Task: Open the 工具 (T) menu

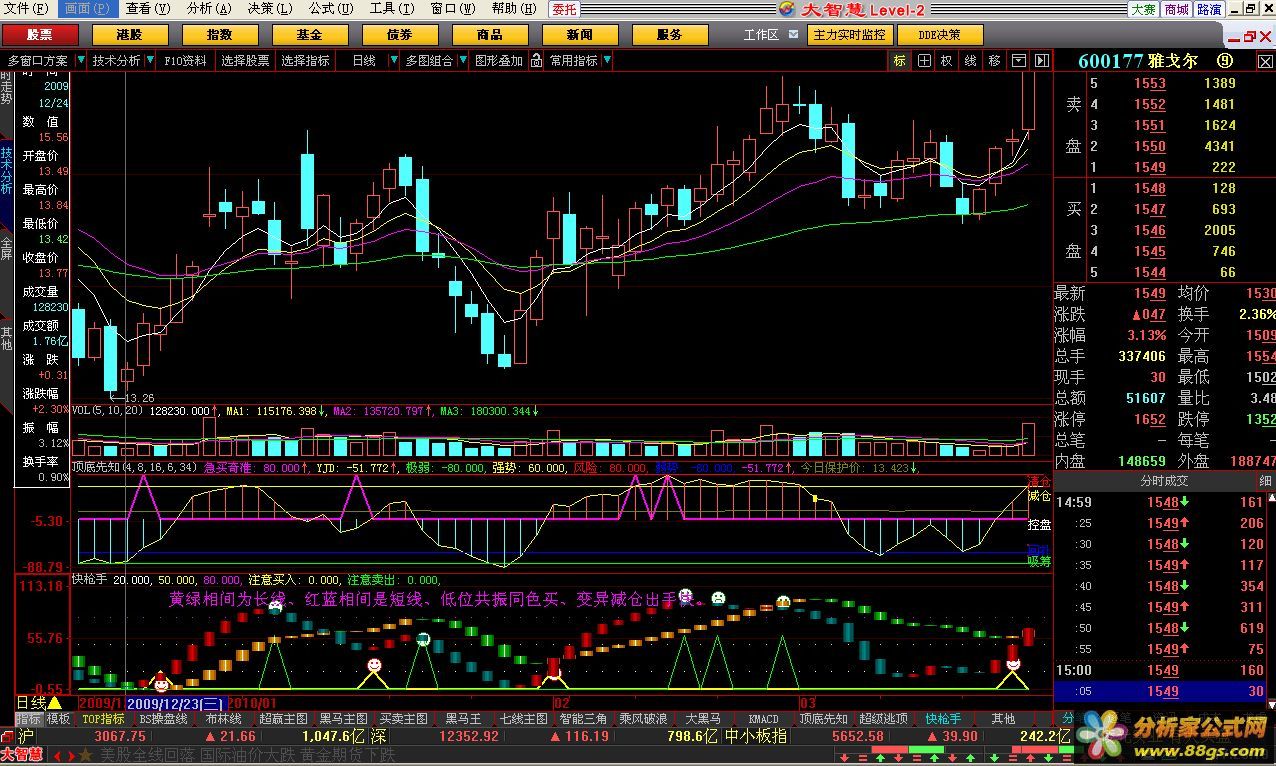Action: tap(391, 9)
